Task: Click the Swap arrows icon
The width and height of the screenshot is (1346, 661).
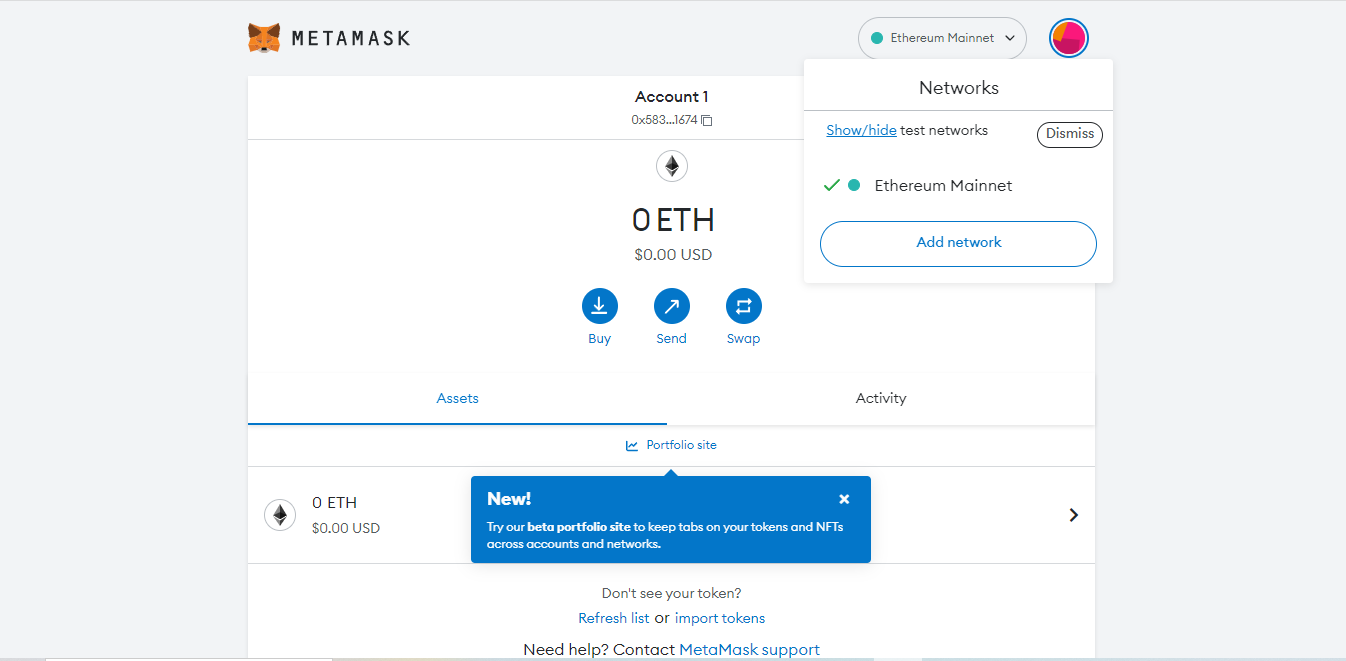Action: tap(743, 306)
